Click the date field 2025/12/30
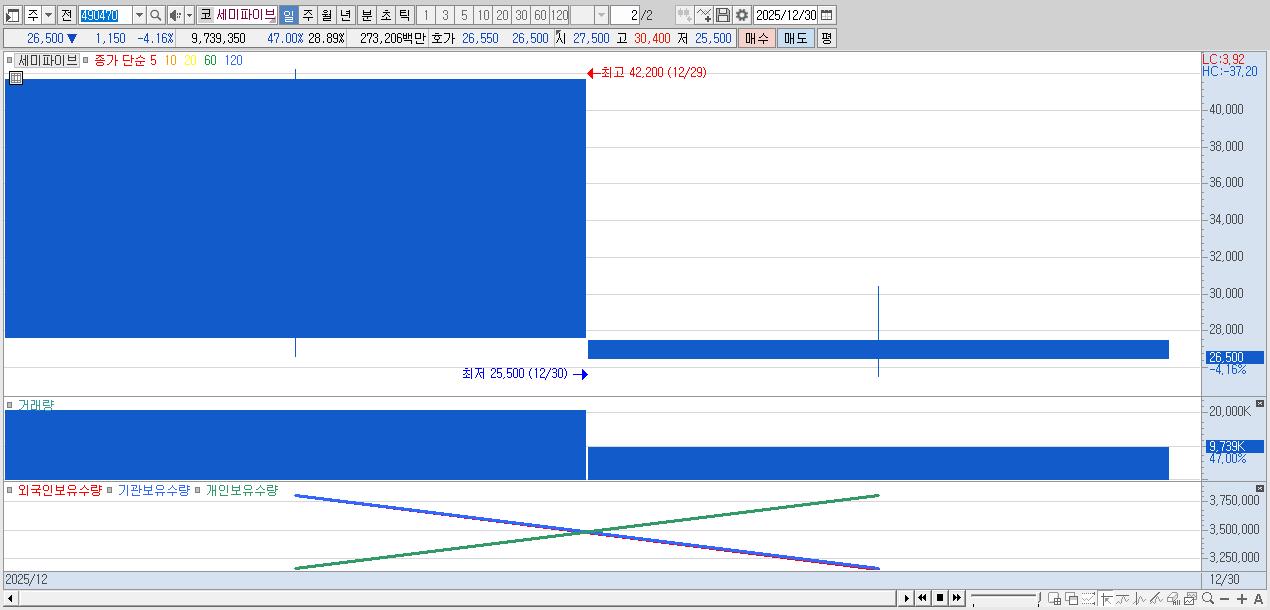This screenshot has width=1270, height=610. point(786,15)
